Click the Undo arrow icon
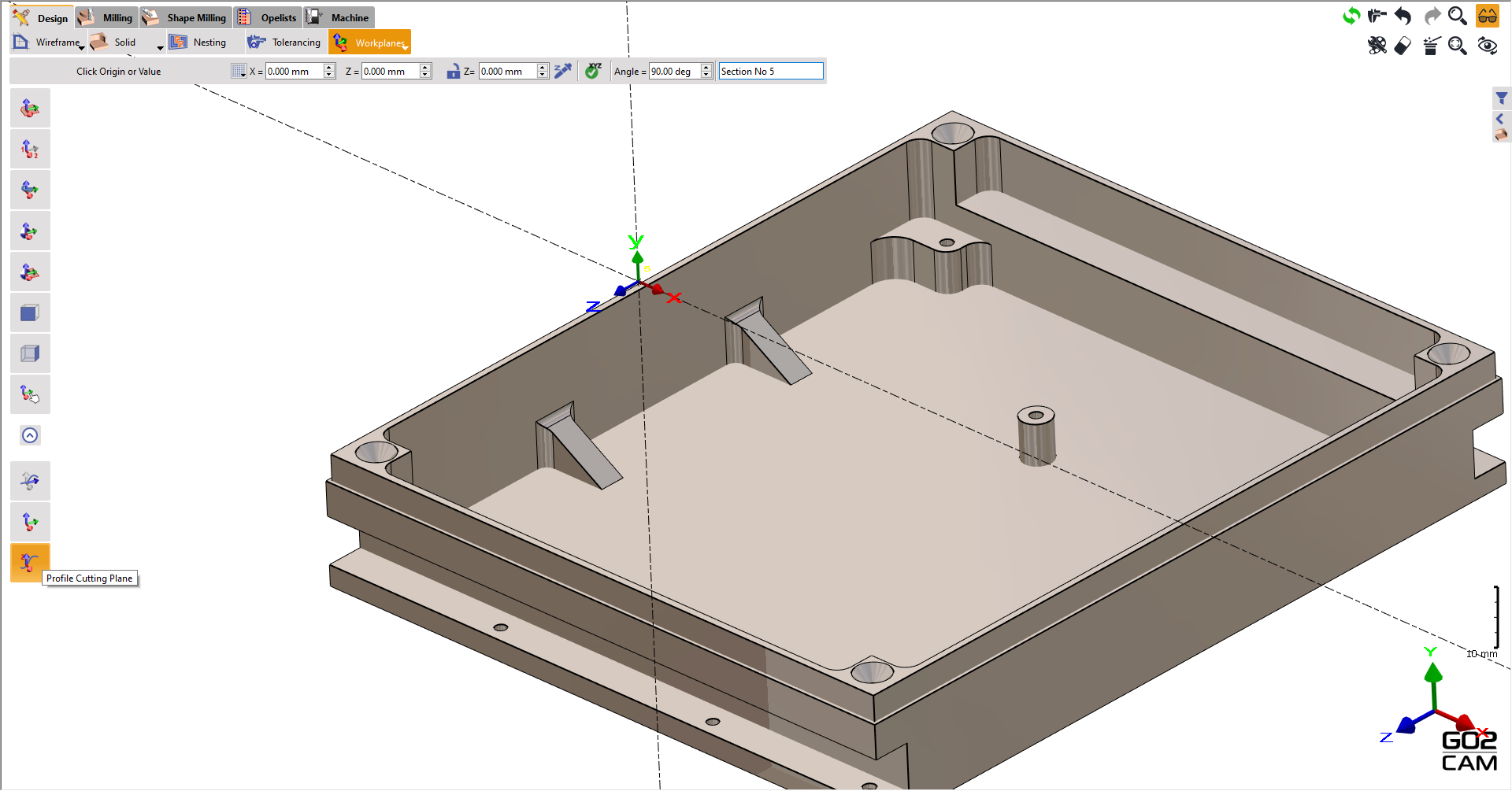1512x791 pixels. click(x=1403, y=15)
